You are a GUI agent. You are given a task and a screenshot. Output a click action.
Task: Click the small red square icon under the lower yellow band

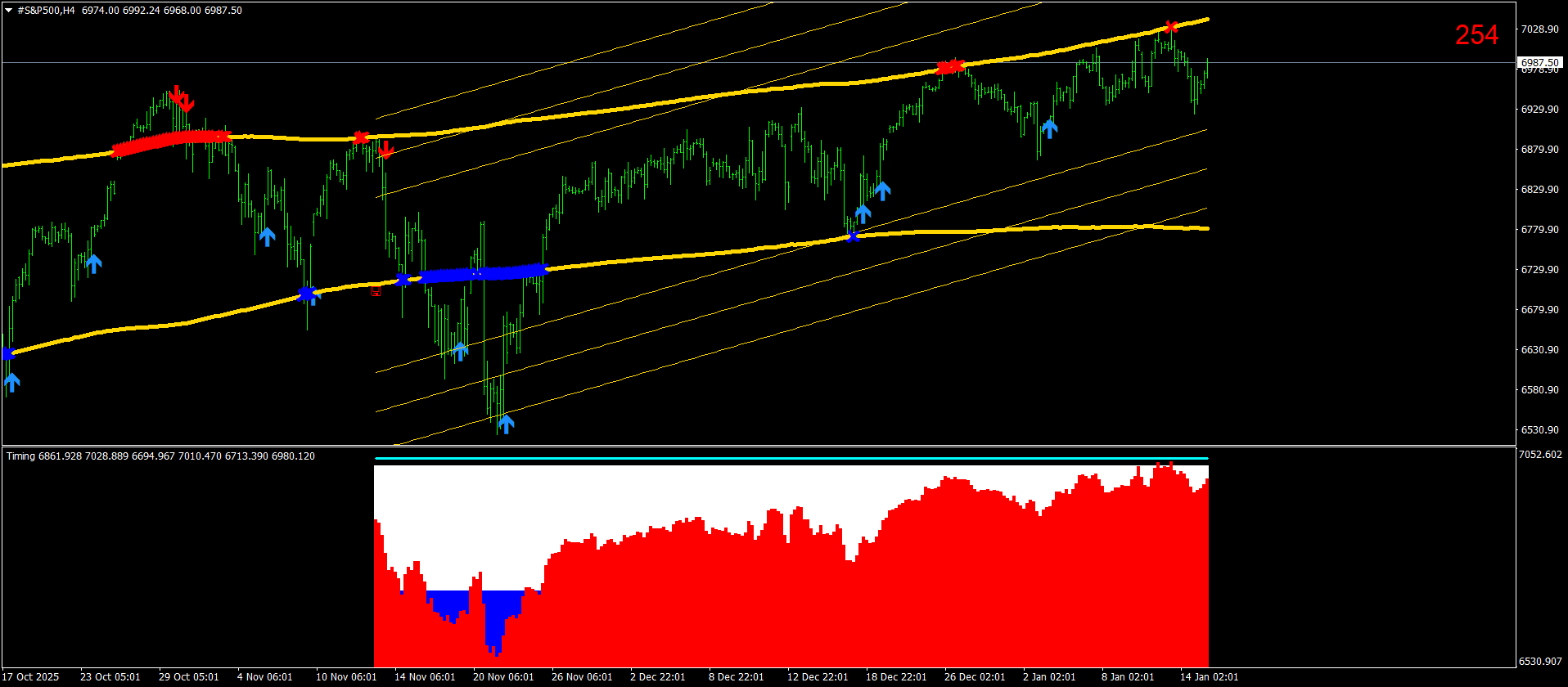coord(376,290)
